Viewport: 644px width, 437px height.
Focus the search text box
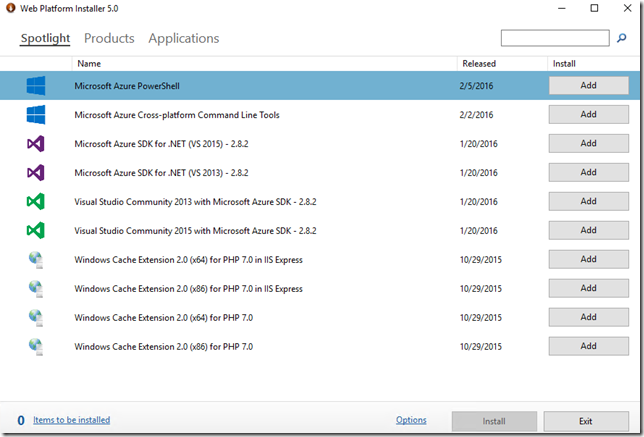(555, 38)
